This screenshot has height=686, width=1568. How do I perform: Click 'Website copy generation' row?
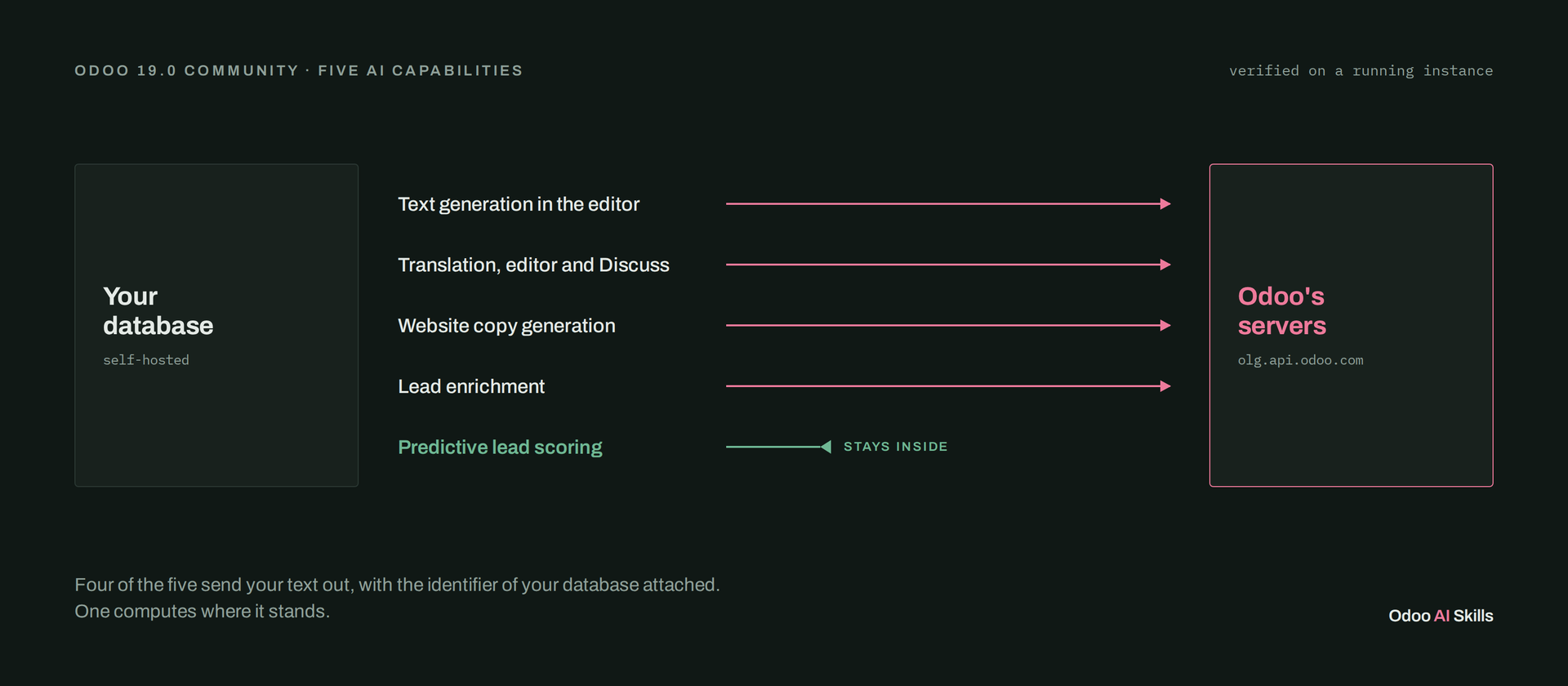coord(506,326)
